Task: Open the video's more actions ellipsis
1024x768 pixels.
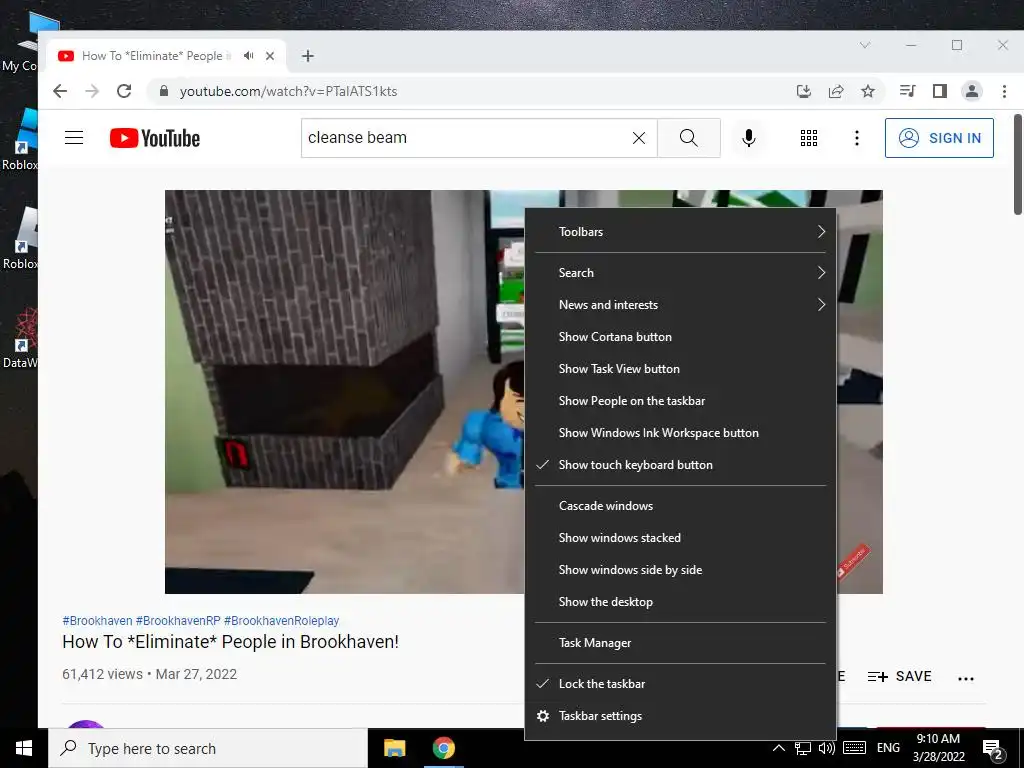Action: [966, 678]
